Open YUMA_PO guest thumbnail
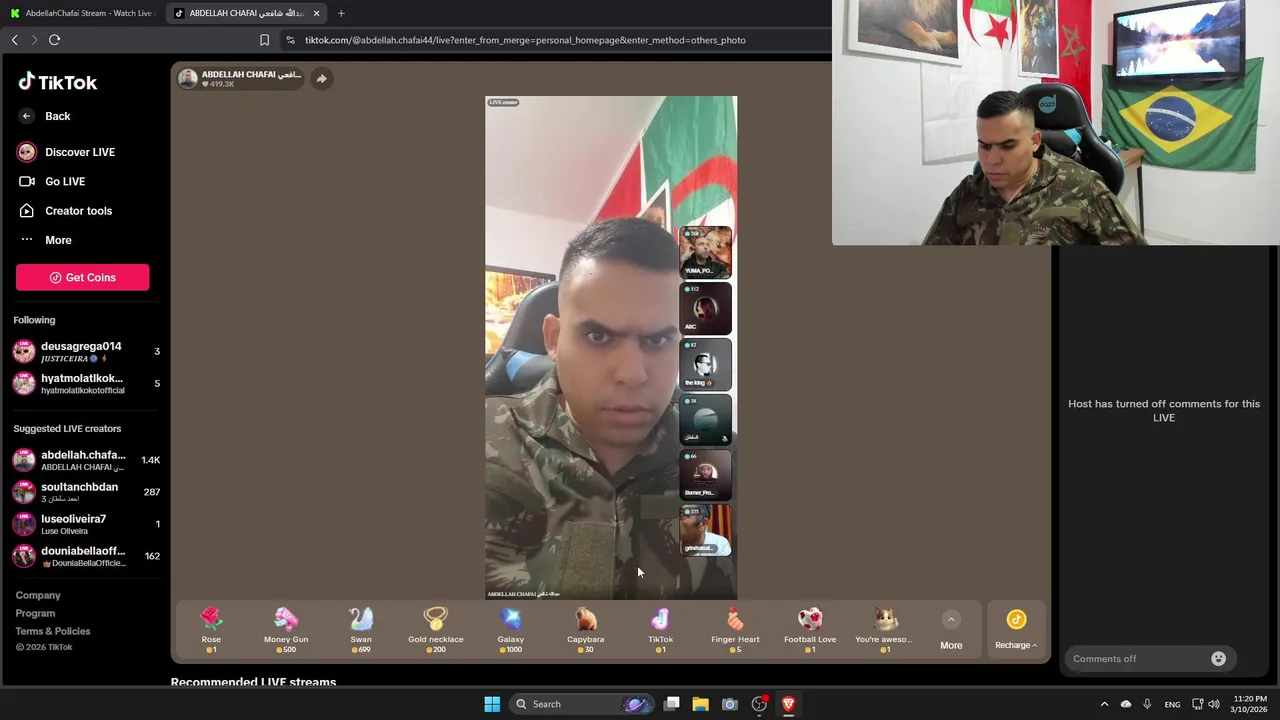Viewport: 1280px width, 720px height. (x=706, y=252)
